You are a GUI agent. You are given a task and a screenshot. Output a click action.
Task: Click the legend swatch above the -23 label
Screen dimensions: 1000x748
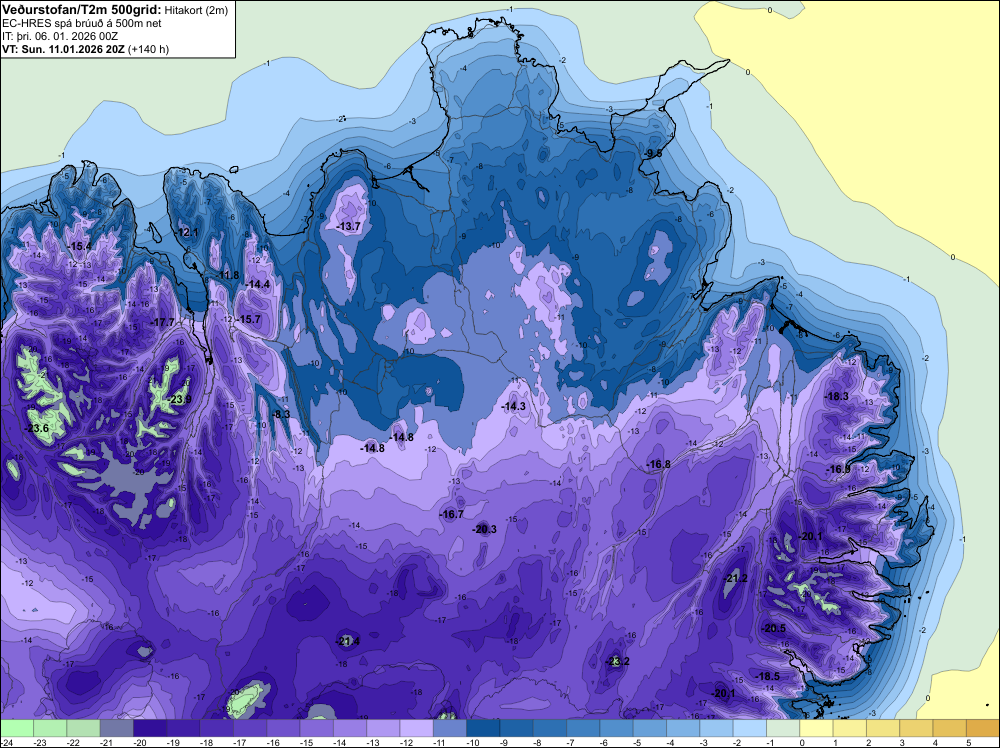[50, 728]
